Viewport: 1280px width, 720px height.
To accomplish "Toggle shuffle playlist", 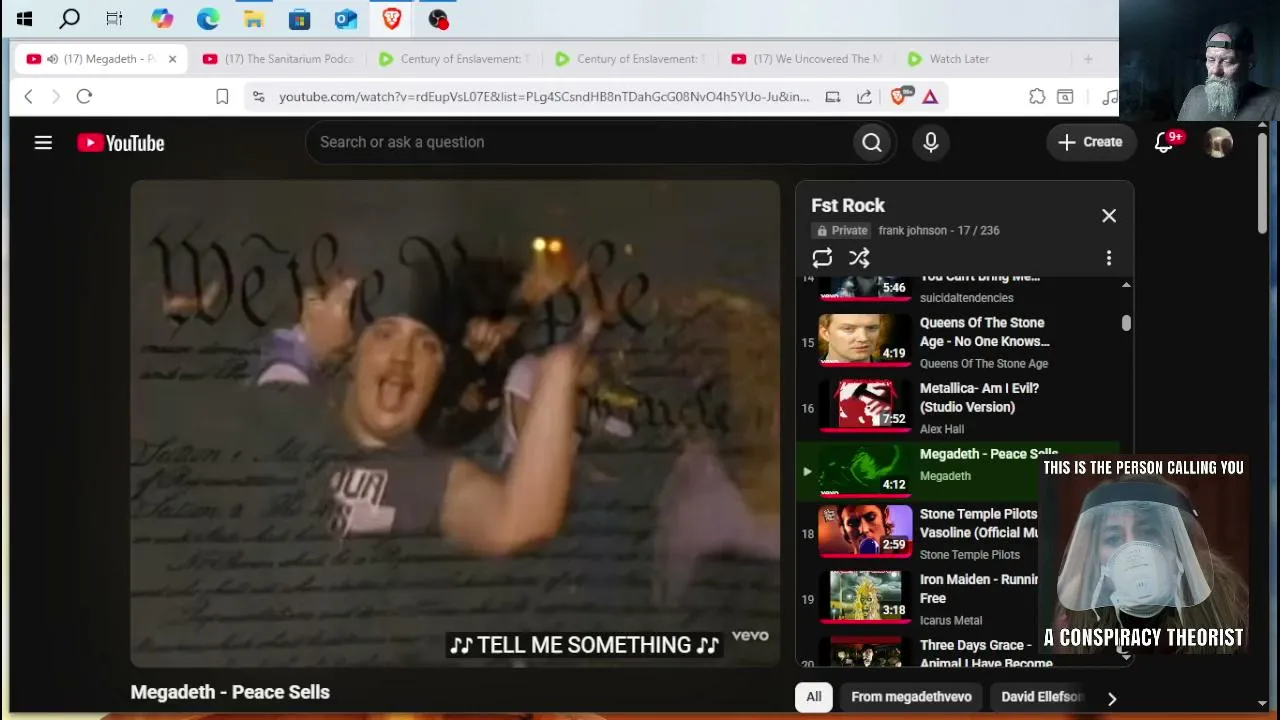I will (x=859, y=258).
